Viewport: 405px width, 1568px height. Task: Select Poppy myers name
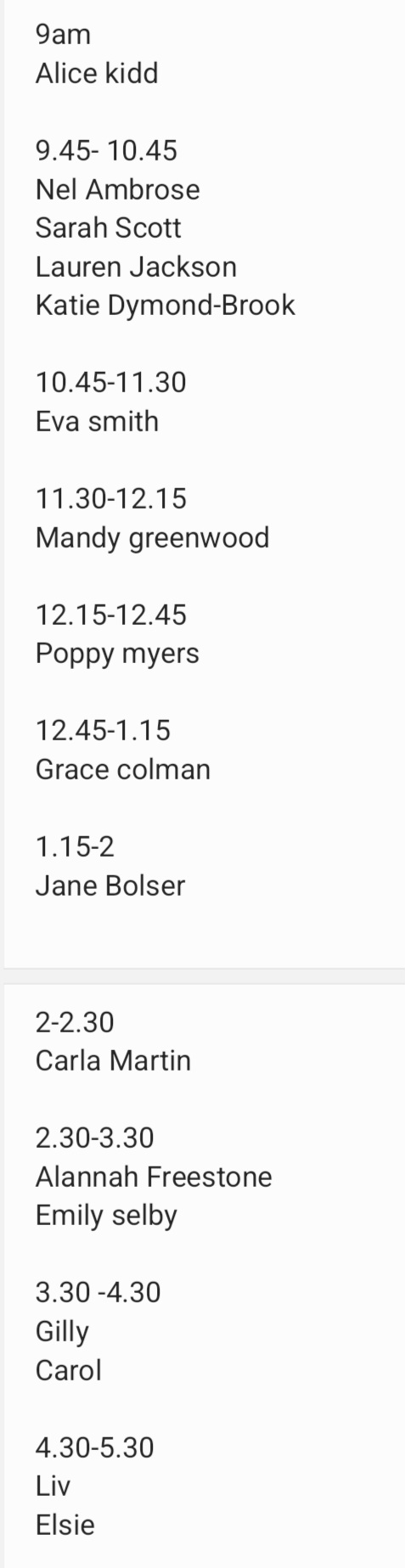click(x=117, y=654)
